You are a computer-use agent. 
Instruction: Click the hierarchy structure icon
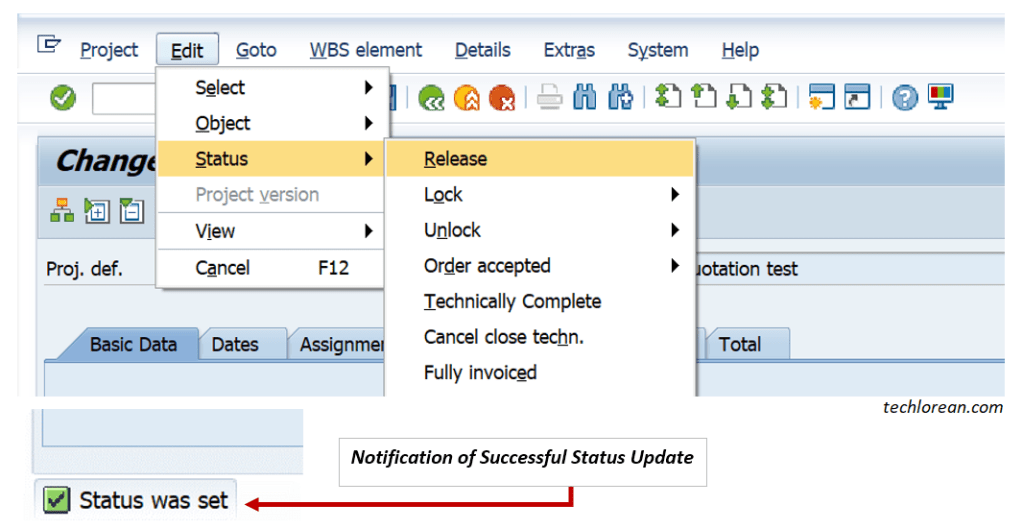coord(62,211)
